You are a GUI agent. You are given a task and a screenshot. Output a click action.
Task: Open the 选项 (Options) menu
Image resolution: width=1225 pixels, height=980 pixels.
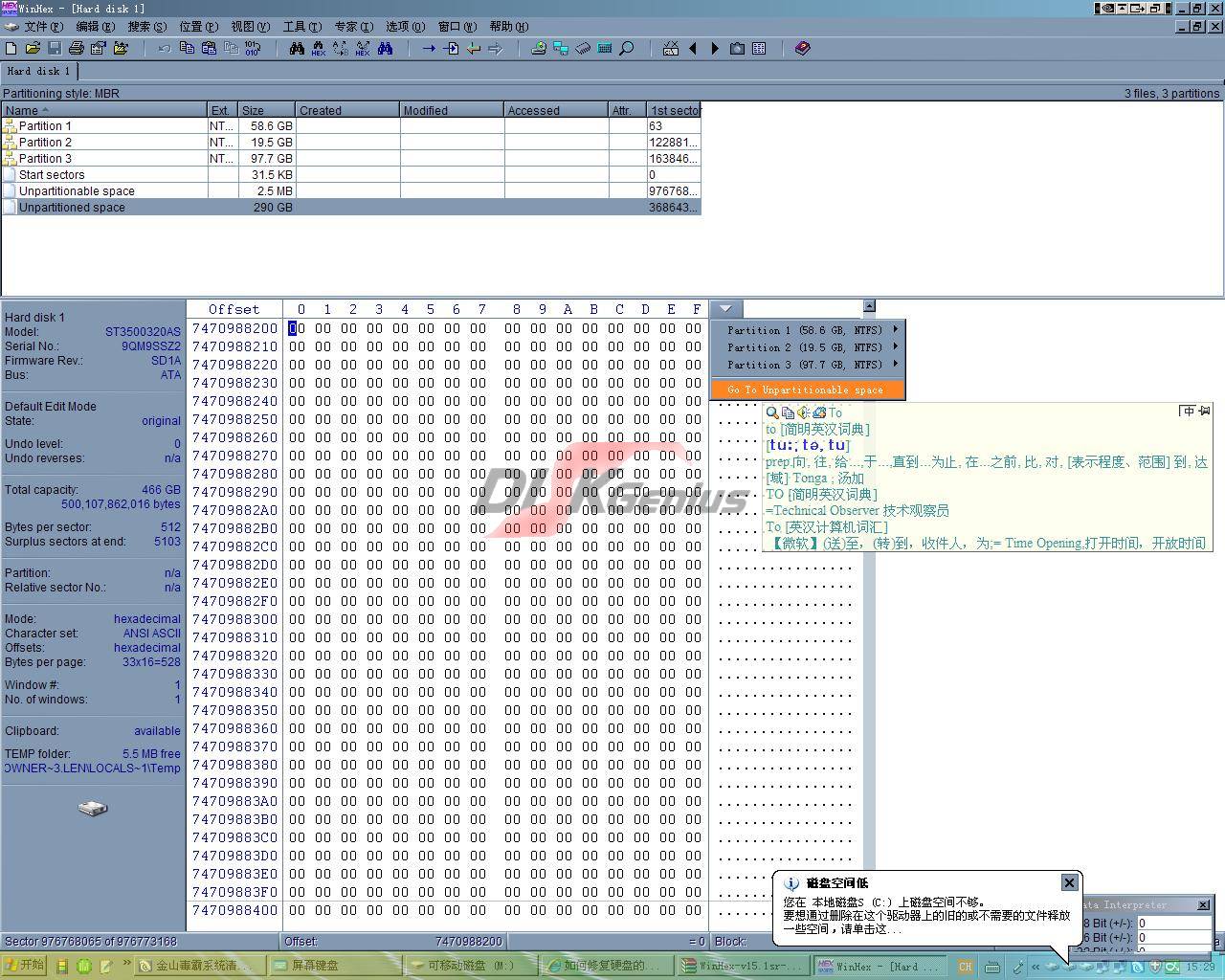tap(405, 27)
